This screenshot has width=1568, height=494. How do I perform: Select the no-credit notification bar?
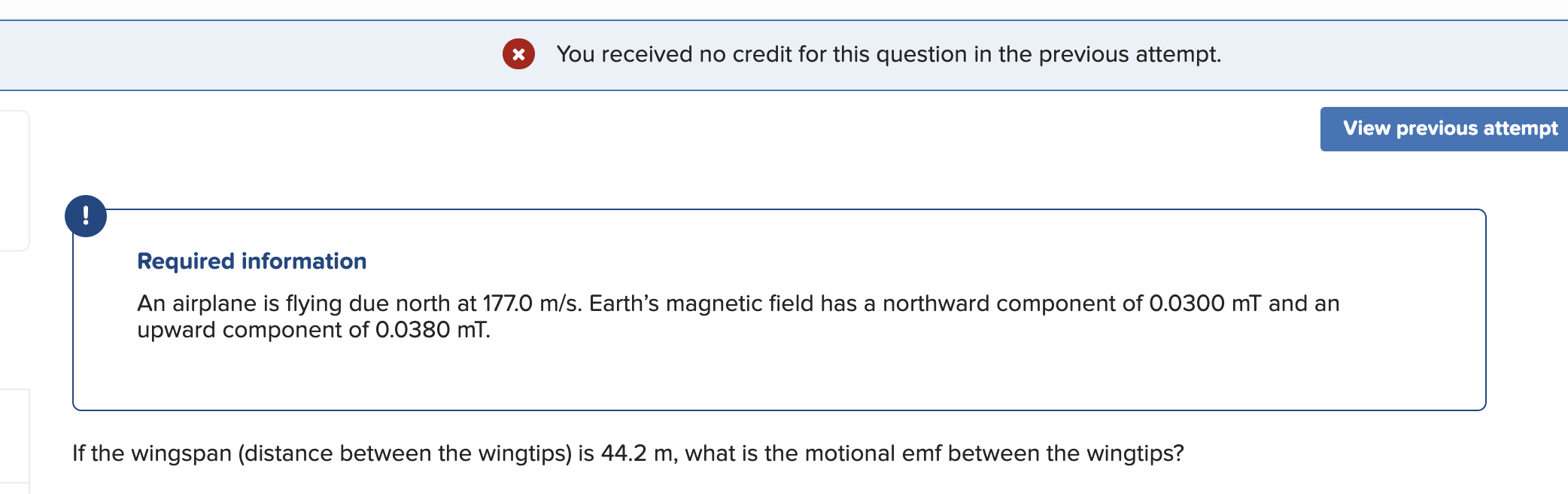(782, 54)
